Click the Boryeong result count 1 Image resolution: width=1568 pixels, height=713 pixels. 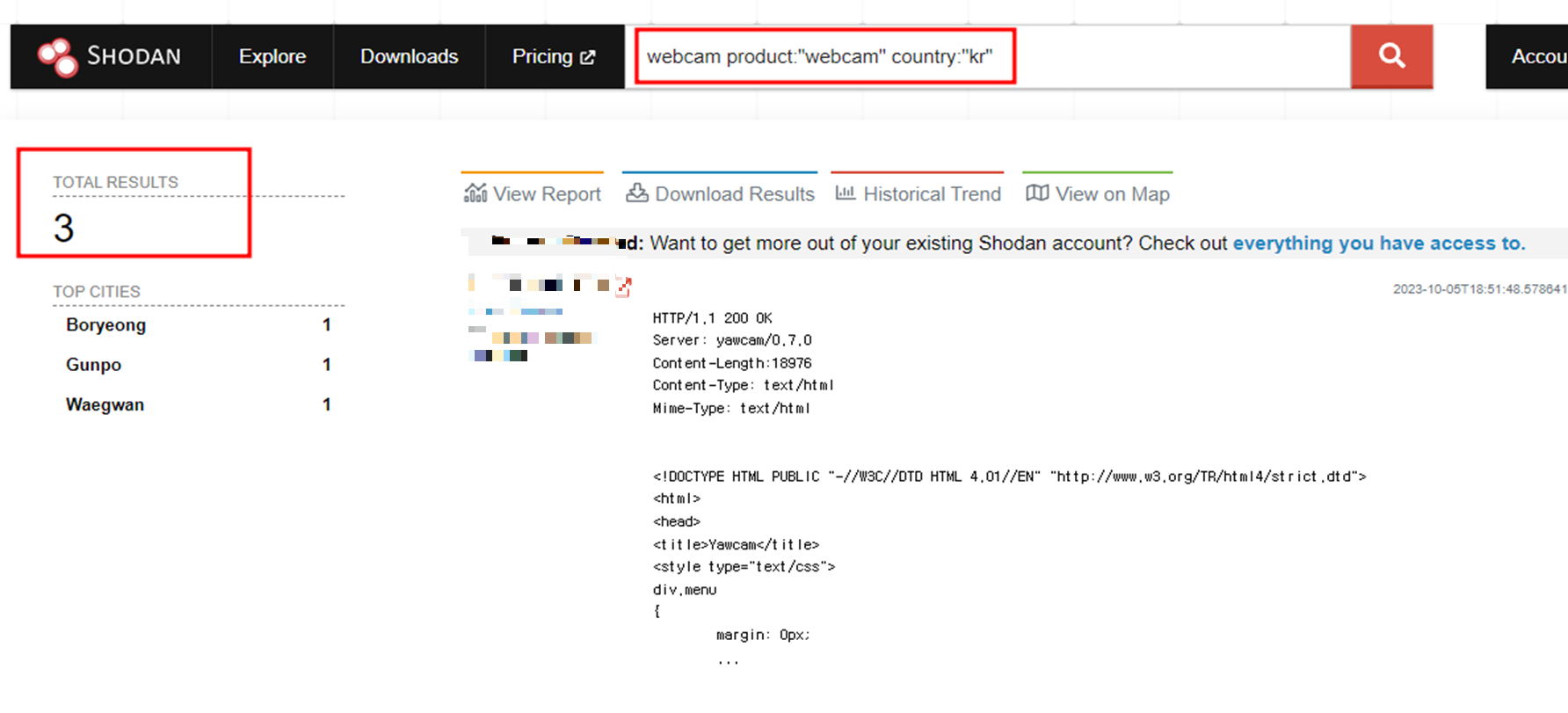327,325
